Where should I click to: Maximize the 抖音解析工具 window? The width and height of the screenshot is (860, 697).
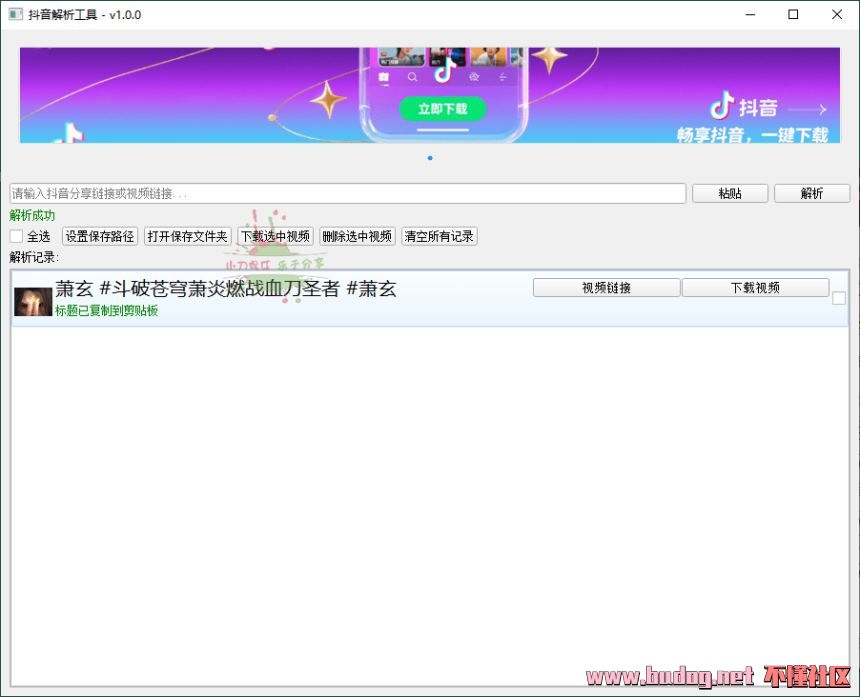pos(793,14)
